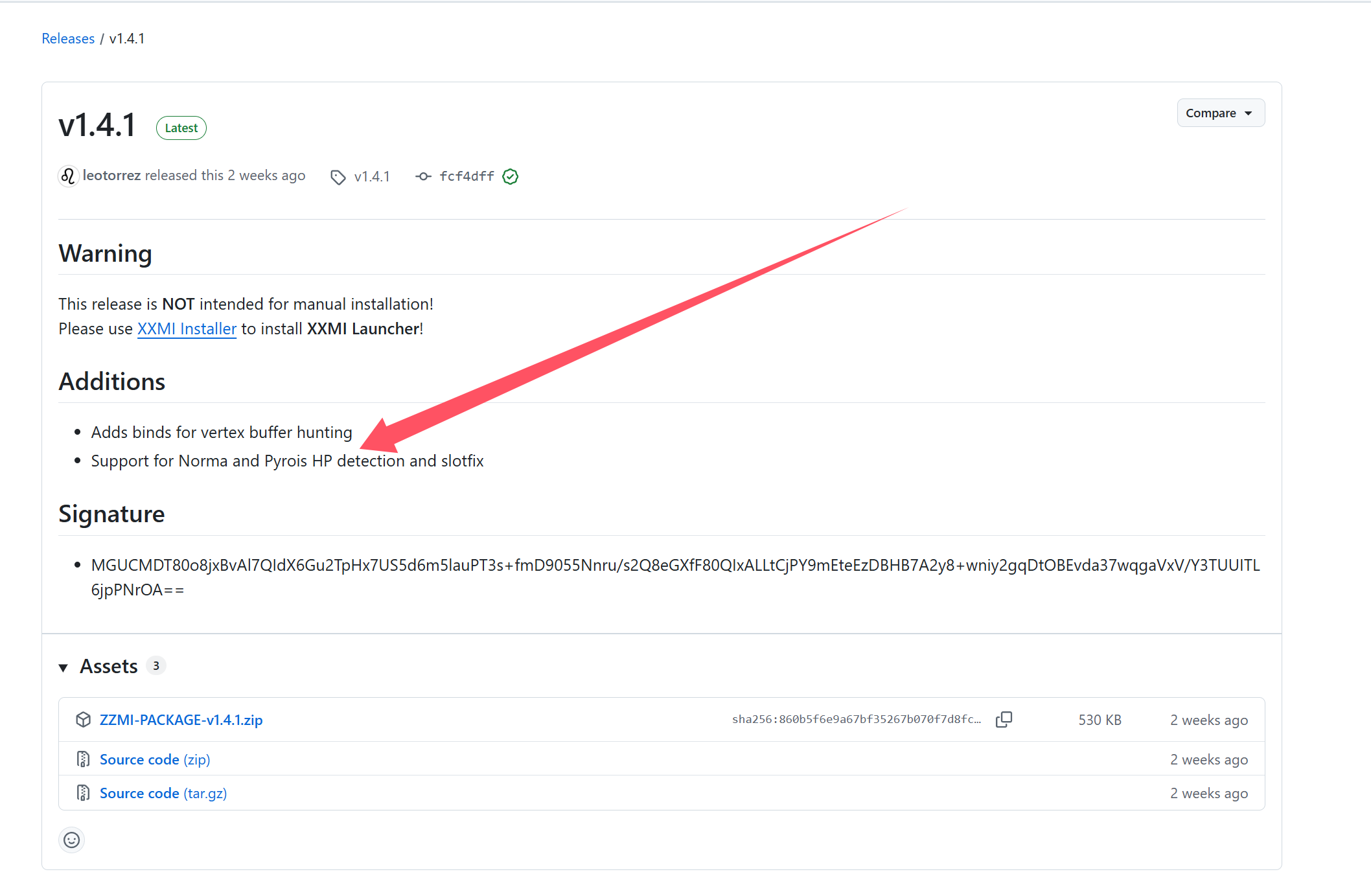Image resolution: width=1371 pixels, height=896 pixels.
Task: Open the Compare dropdown
Action: point(1221,113)
